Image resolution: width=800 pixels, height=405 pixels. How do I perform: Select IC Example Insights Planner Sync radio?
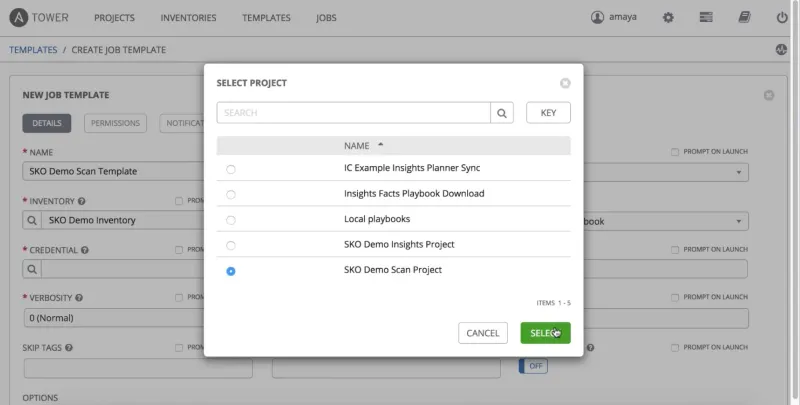click(x=231, y=169)
